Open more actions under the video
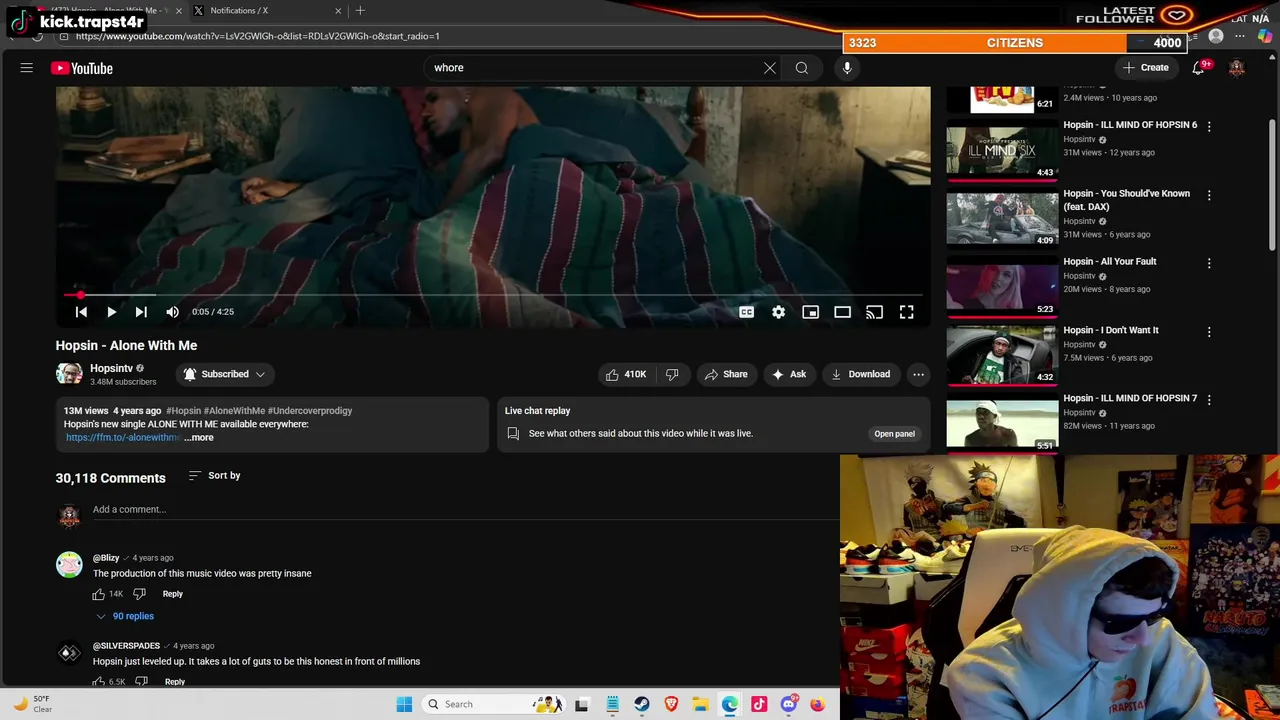The height and width of the screenshot is (720, 1280). (918, 374)
